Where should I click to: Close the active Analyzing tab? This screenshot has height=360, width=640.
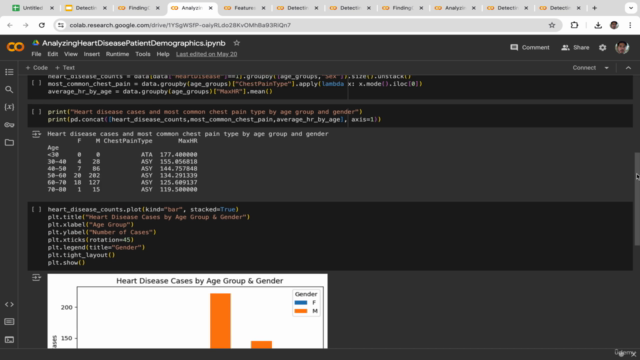(x=211, y=8)
